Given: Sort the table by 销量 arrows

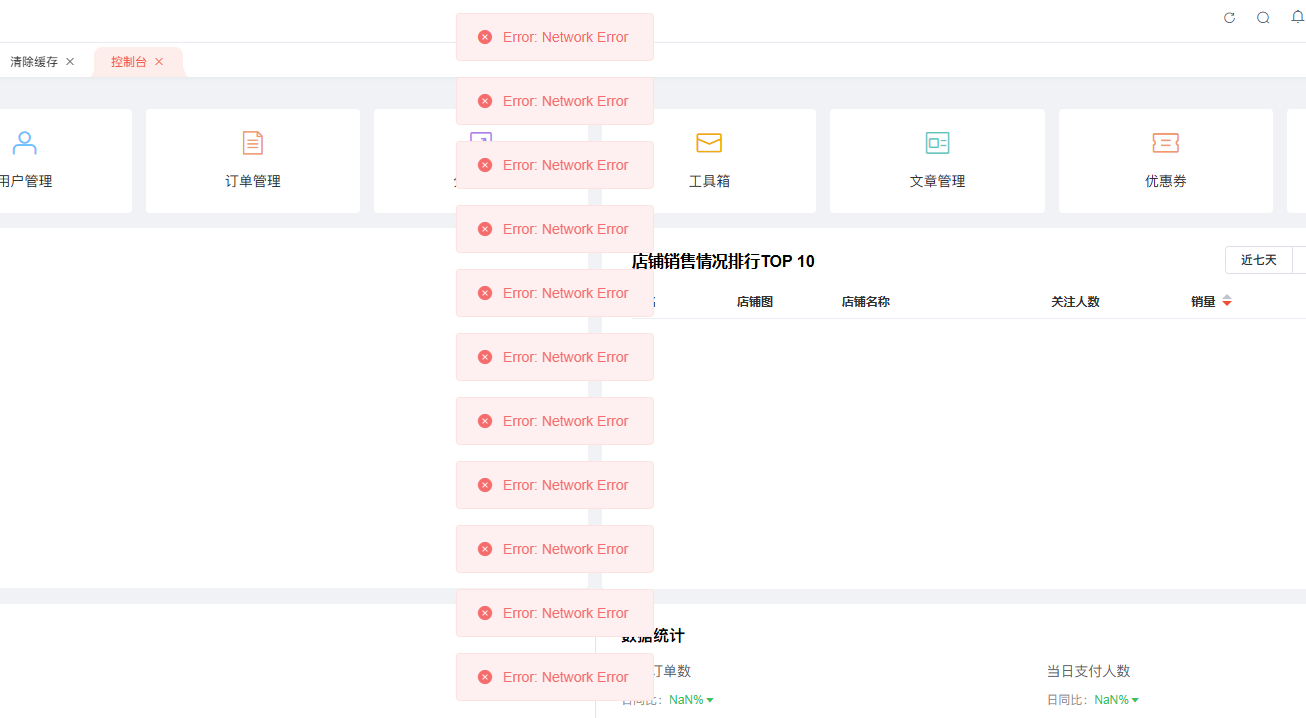Looking at the screenshot, I should point(1227,302).
